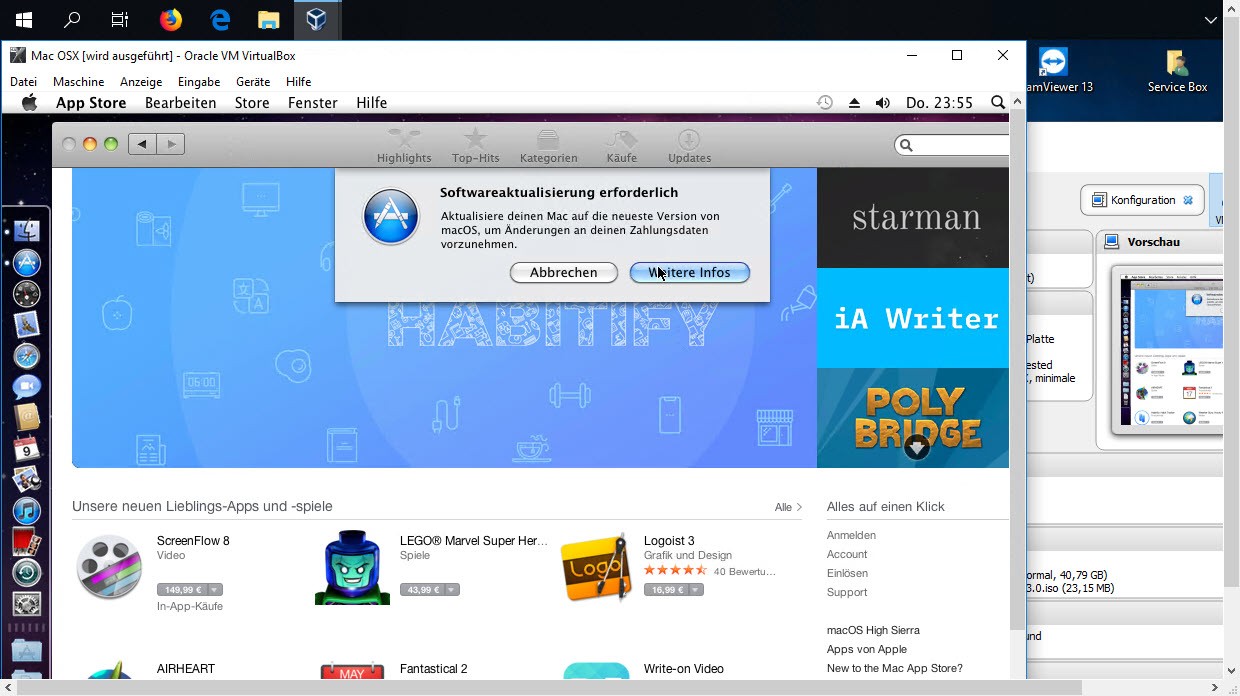Open File Explorer from Windows taskbar
This screenshot has width=1240, height=696.
[268, 19]
